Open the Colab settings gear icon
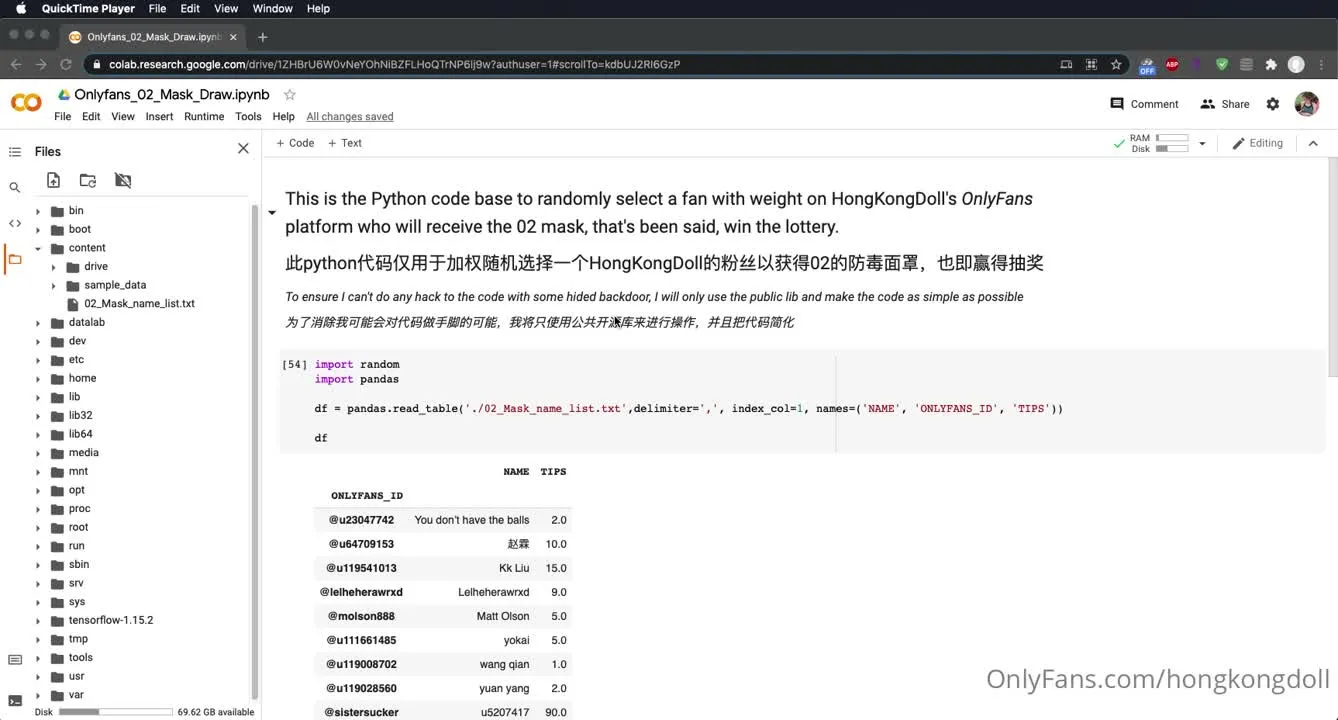 [1272, 104]
